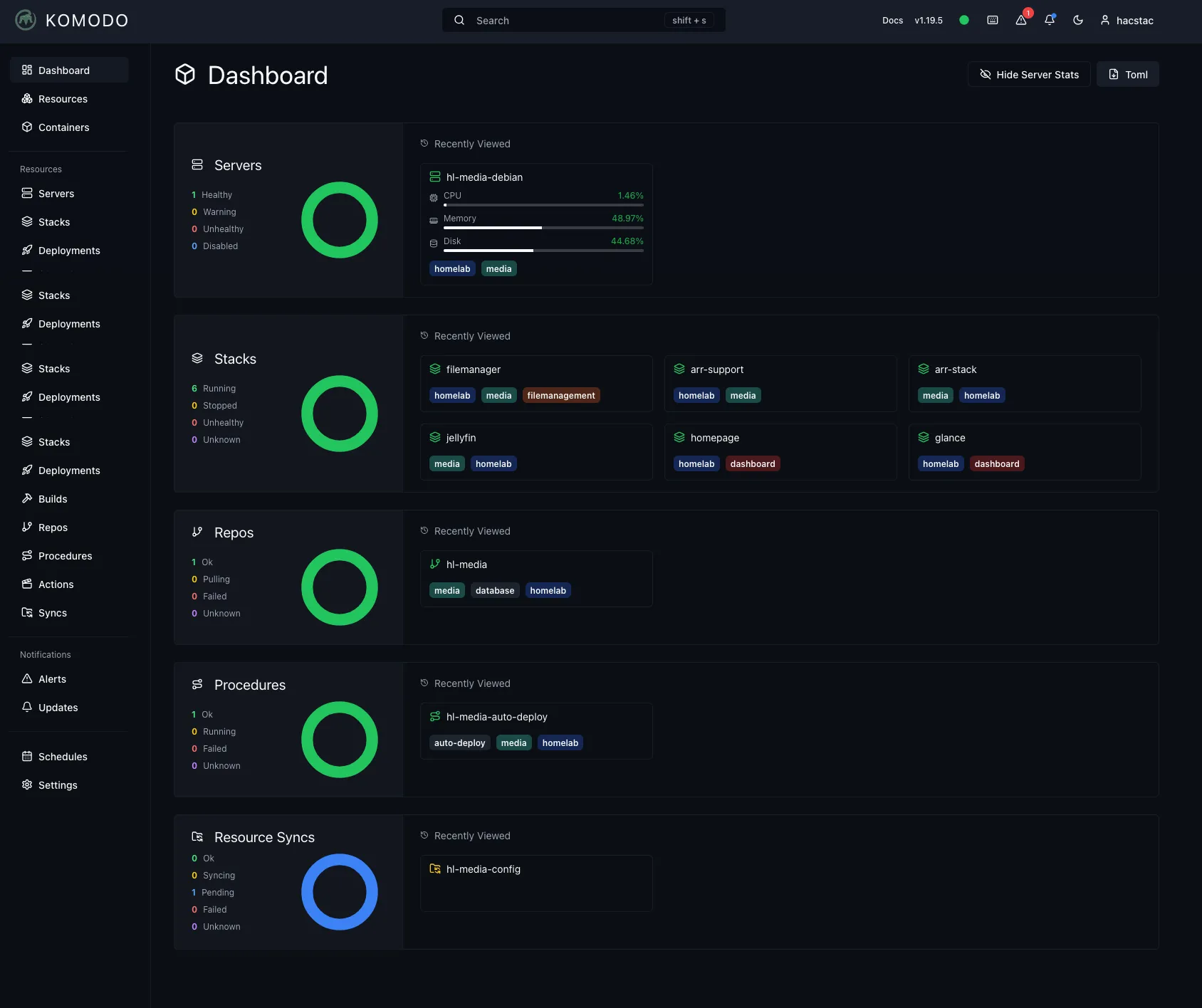Open the hacstac user menu

1127,21
